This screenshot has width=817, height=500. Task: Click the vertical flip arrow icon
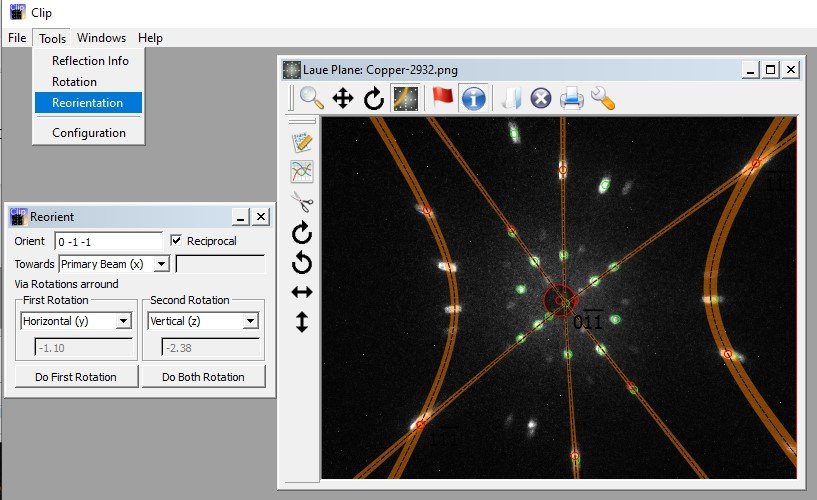click(301, 322)
